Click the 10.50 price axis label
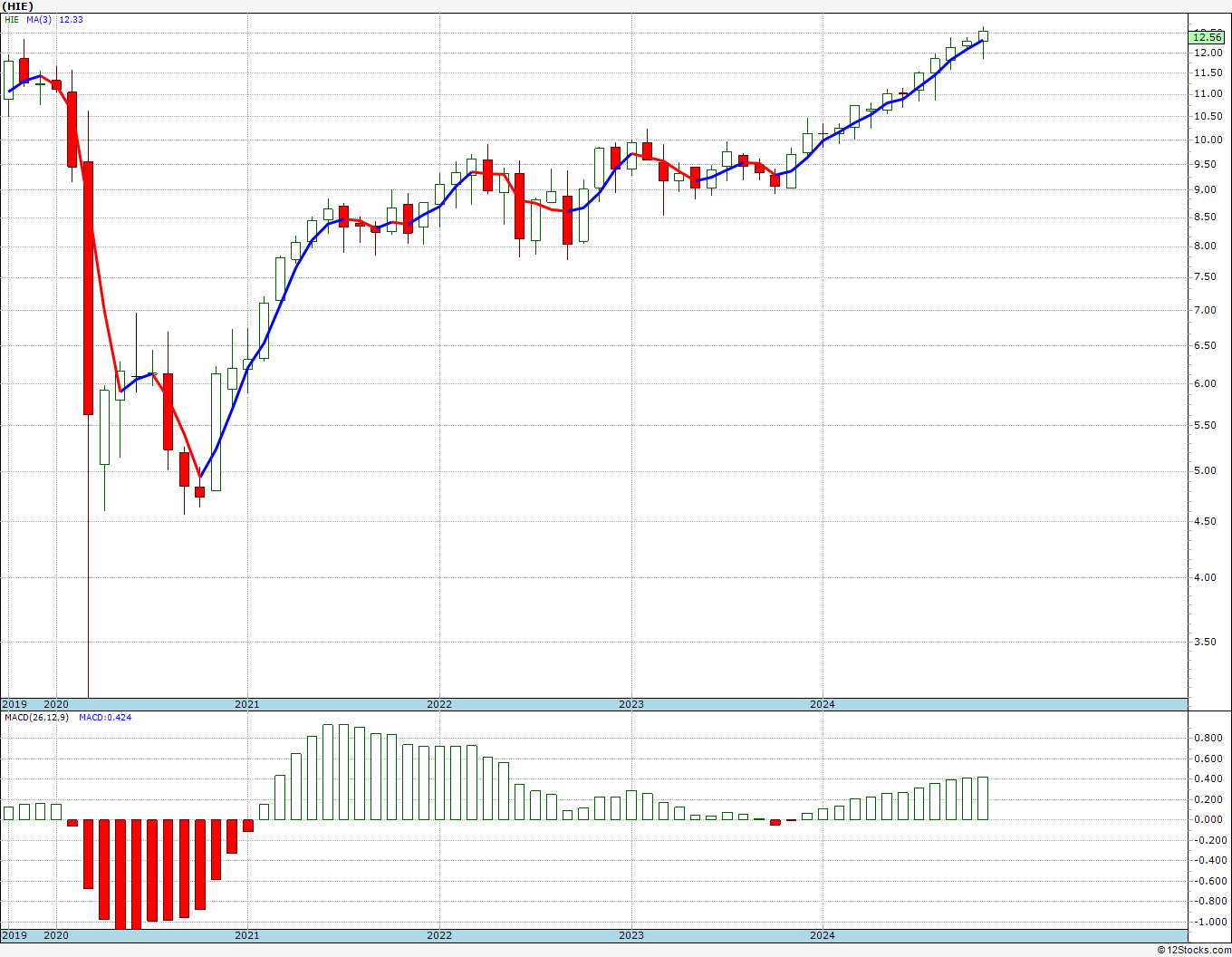This screenshot has height=957, width=1232. pyautogui.click(x=1208, y=116)
